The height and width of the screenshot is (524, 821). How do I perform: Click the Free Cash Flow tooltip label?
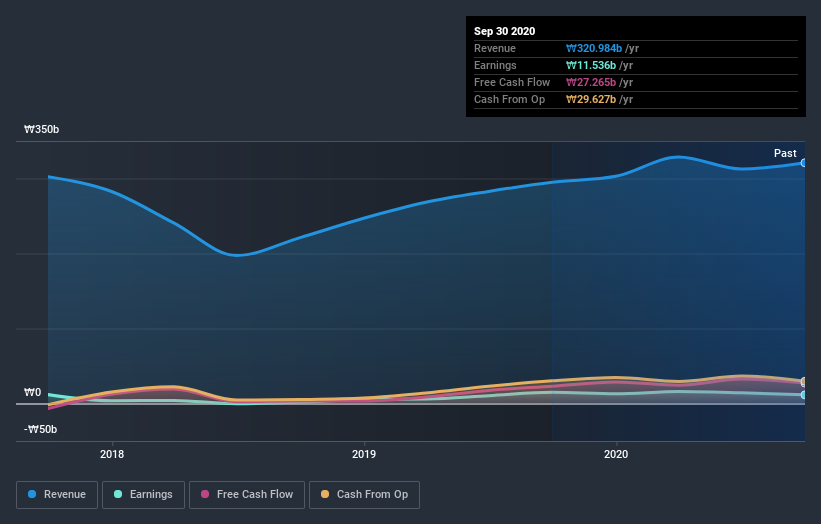(x=512, y=82)
